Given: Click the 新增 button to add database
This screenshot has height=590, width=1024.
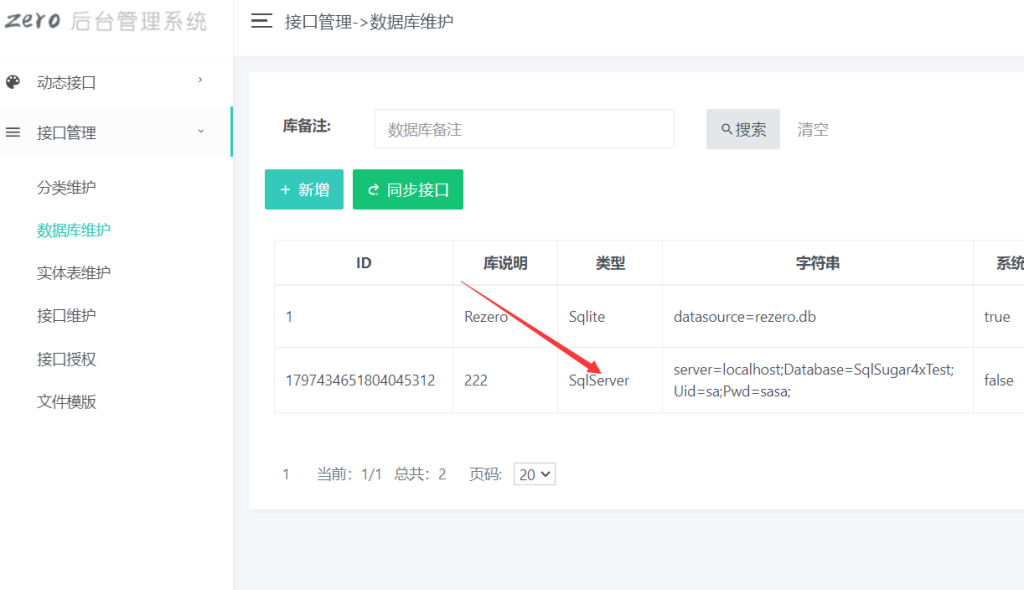Looking at the screenshot, I should pyautogui.click(x=303, y=189).
